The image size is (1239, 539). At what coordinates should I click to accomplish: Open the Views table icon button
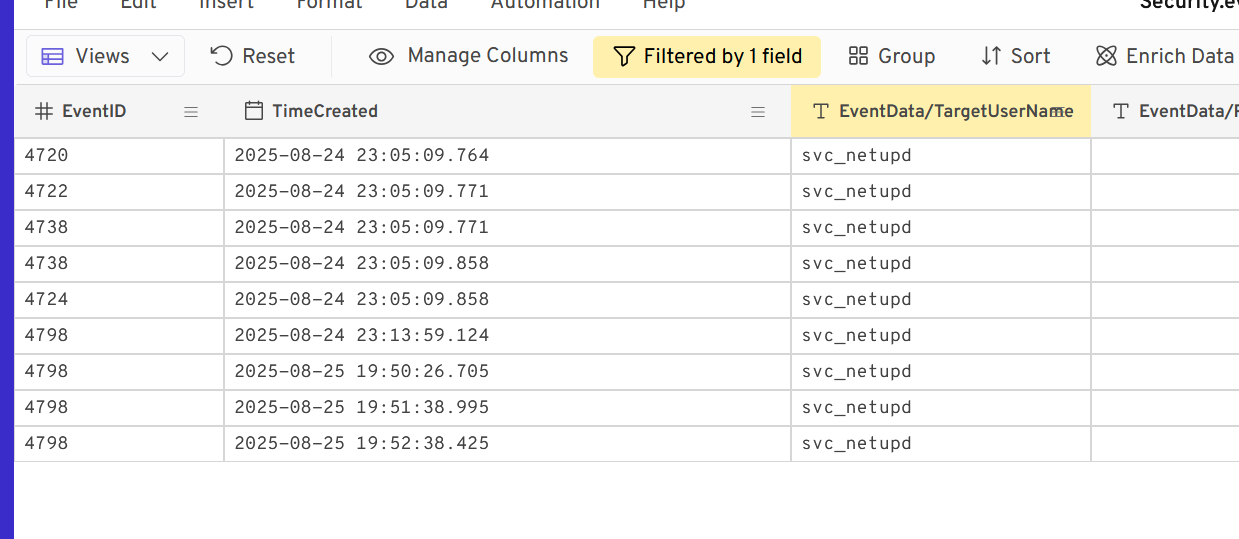pos(53,56)
